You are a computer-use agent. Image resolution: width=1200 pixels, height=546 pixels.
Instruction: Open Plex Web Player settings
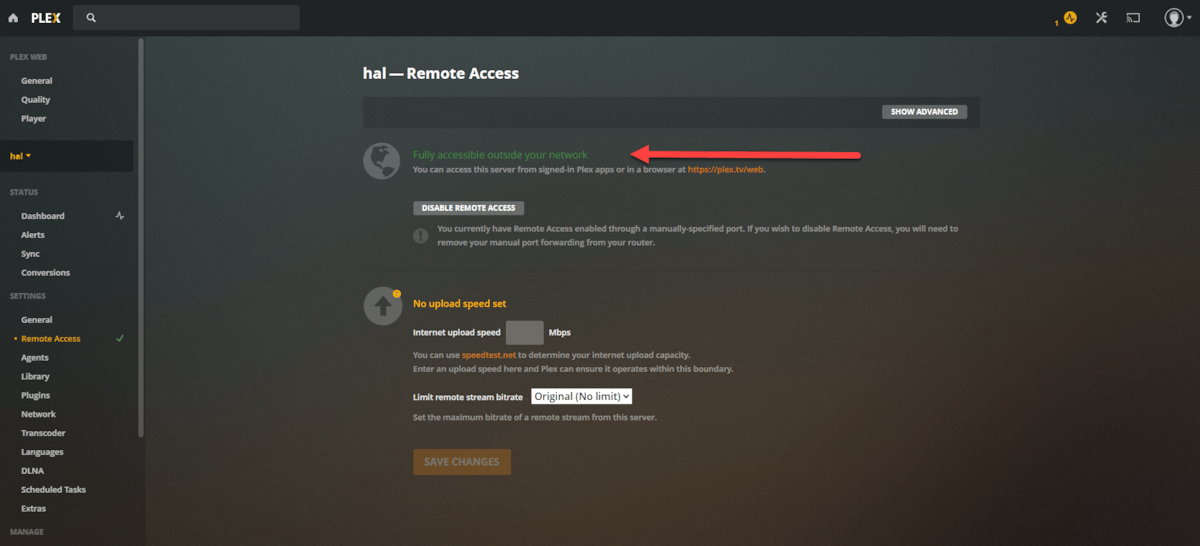[x=34, y=119]
